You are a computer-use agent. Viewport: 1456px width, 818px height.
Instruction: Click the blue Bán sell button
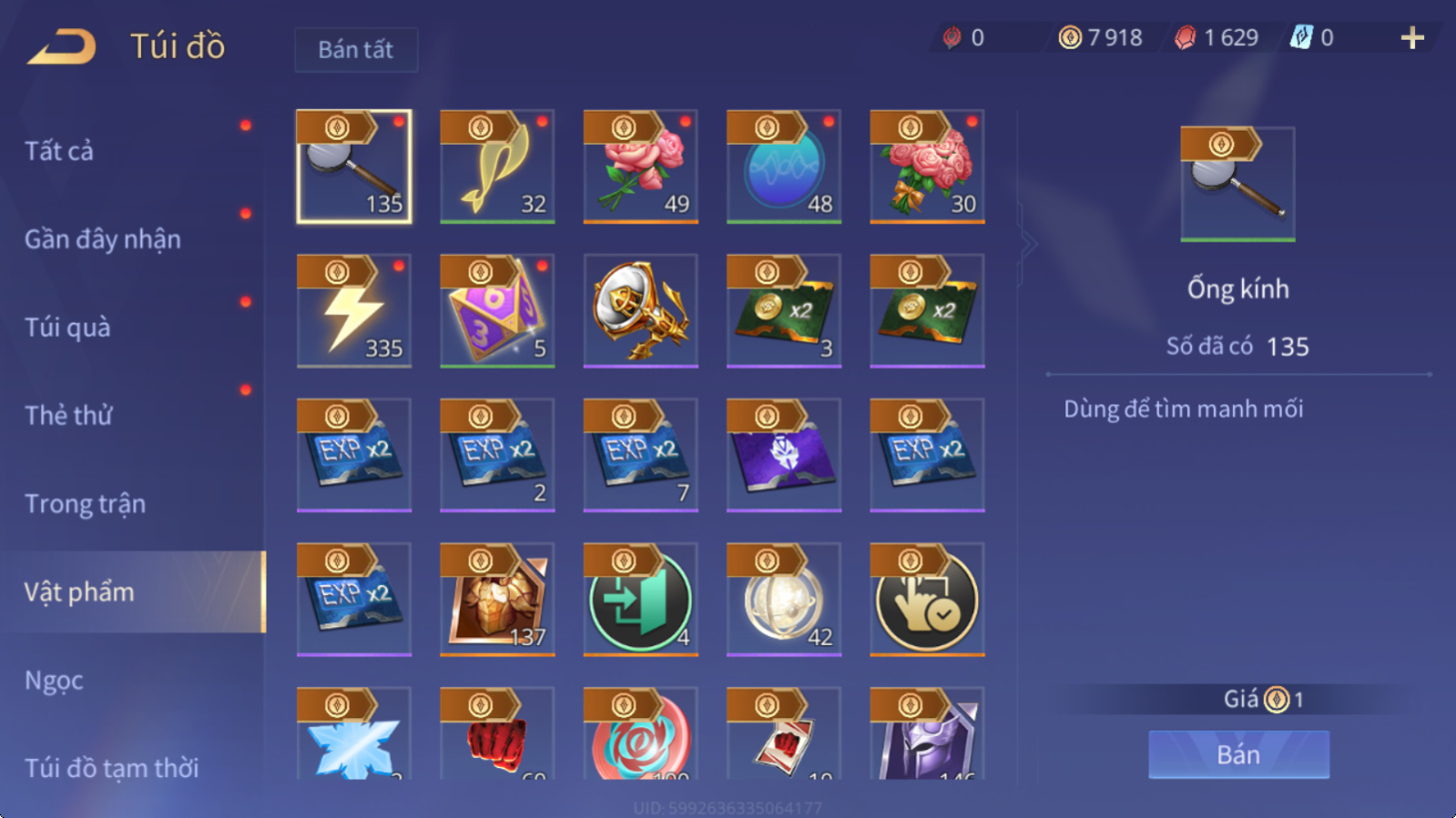tap(1238, 754)
